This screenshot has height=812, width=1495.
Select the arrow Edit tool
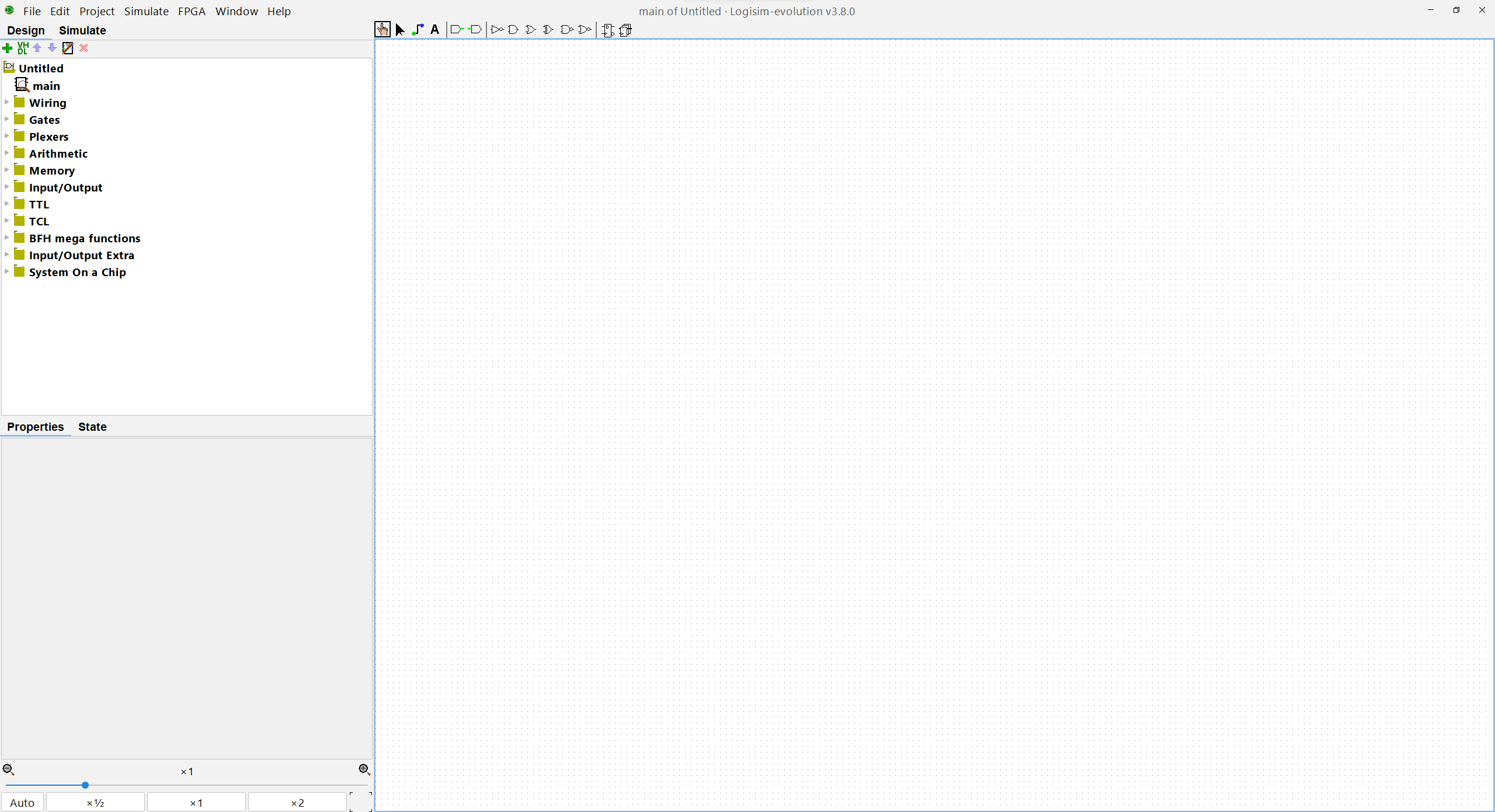click(x=400, y=30)
